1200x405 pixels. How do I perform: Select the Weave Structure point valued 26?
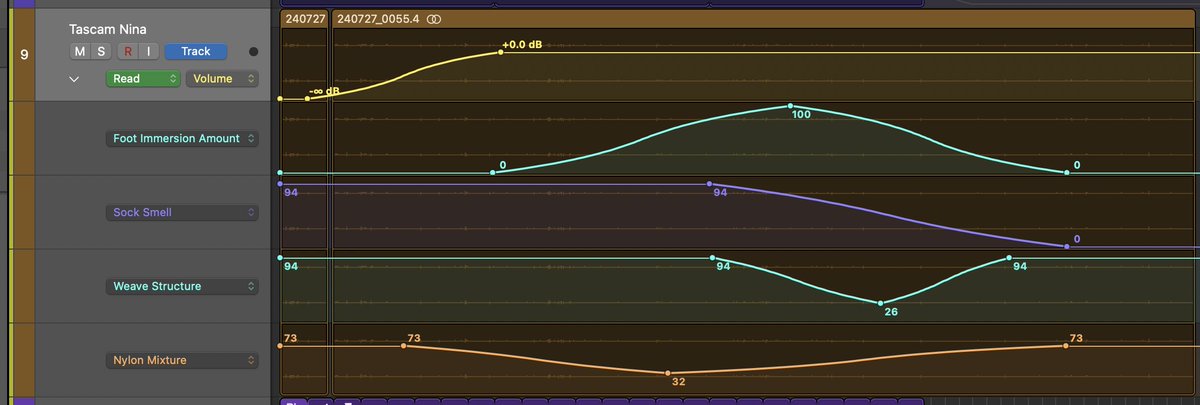click(x=880, y=303)
